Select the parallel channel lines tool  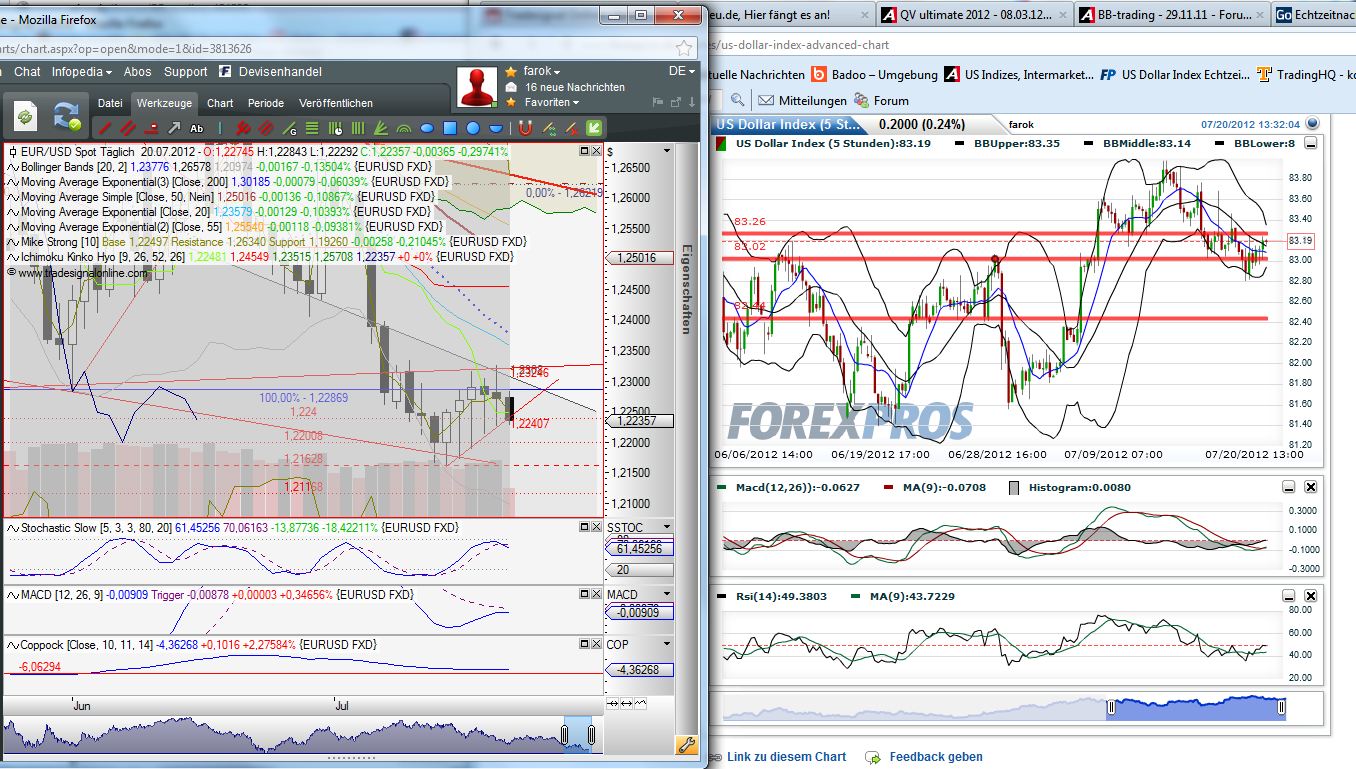(x=128, y=128)
